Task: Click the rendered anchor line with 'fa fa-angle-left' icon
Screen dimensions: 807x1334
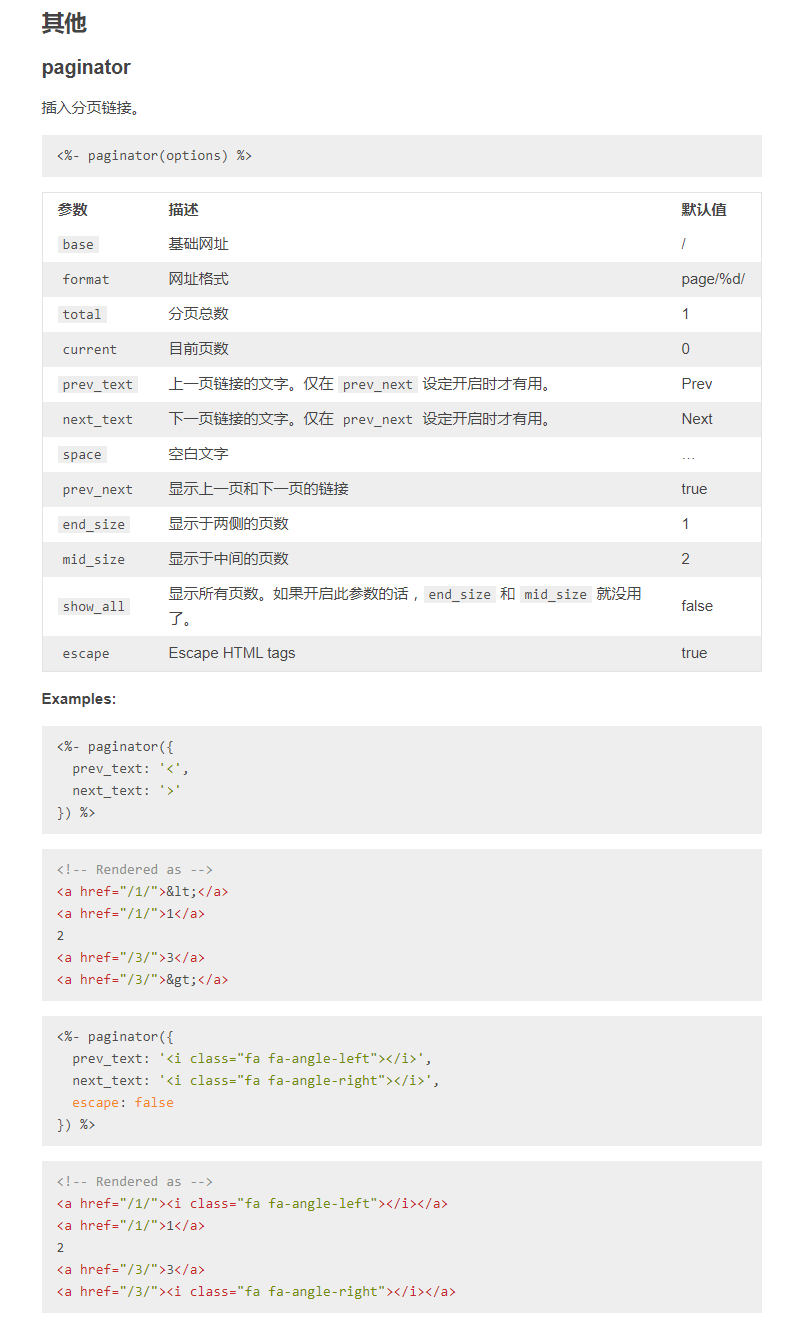Action: [252, 1204]
